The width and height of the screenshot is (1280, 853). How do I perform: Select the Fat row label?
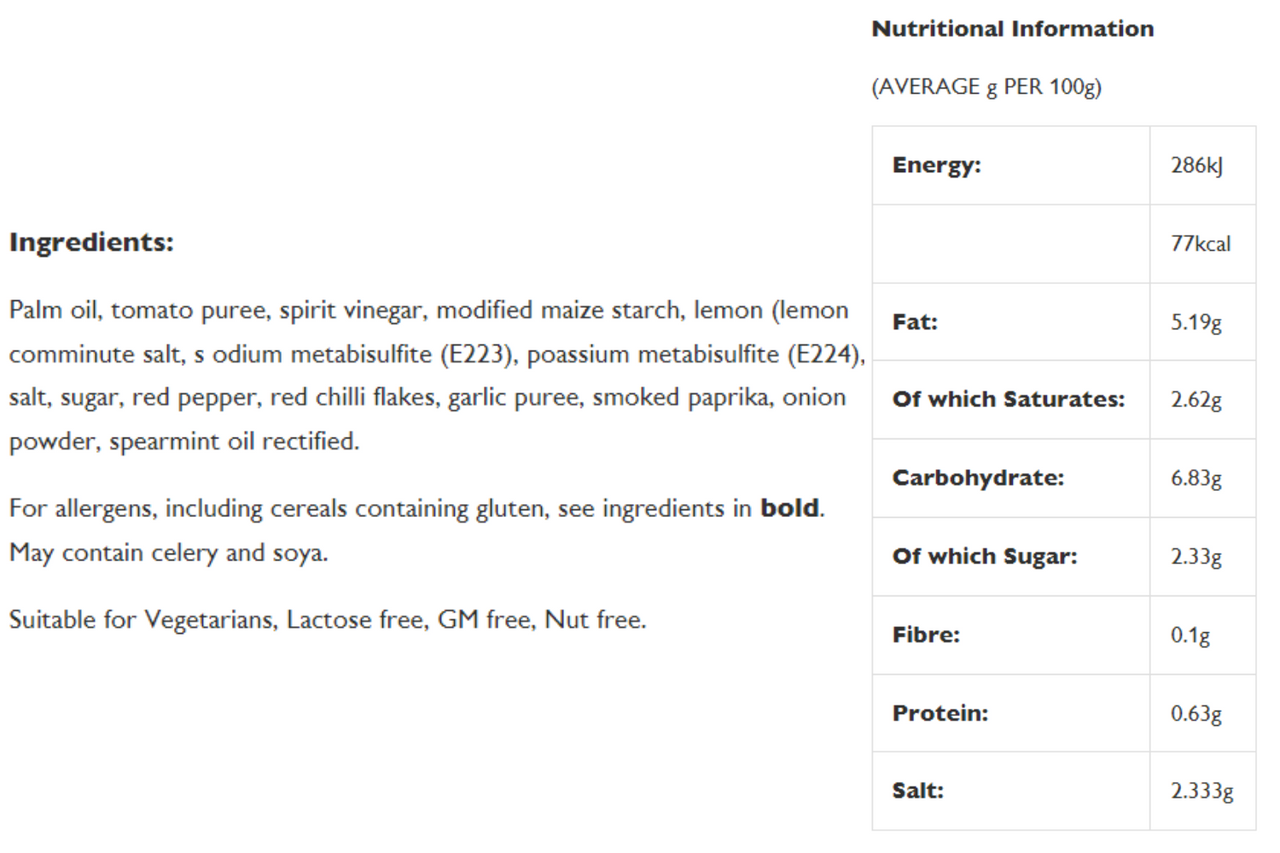click(x=915, y=322)
